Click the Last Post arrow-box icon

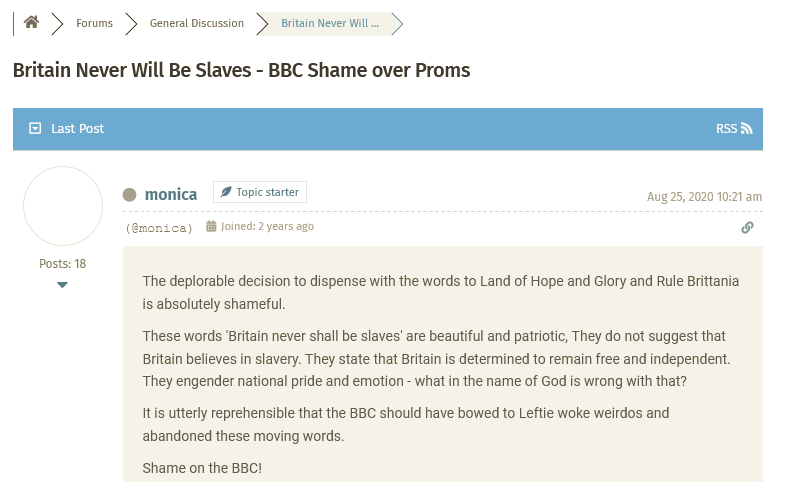pyautogui.click(x=36, y=128)
